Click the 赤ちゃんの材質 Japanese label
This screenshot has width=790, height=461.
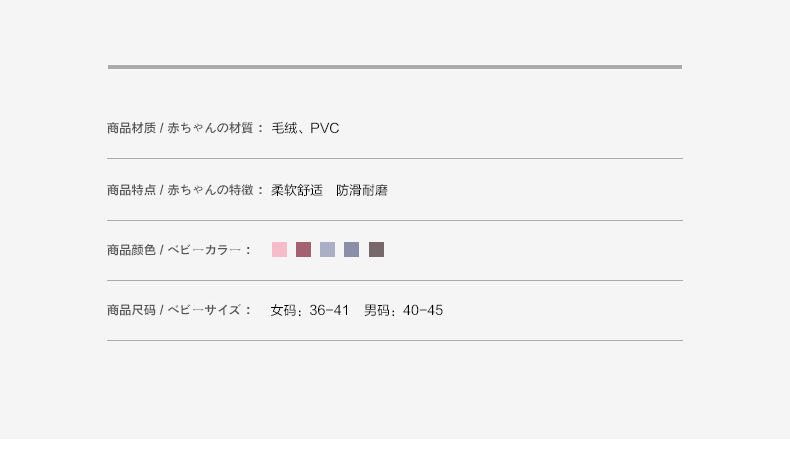(x=210, y=128)
